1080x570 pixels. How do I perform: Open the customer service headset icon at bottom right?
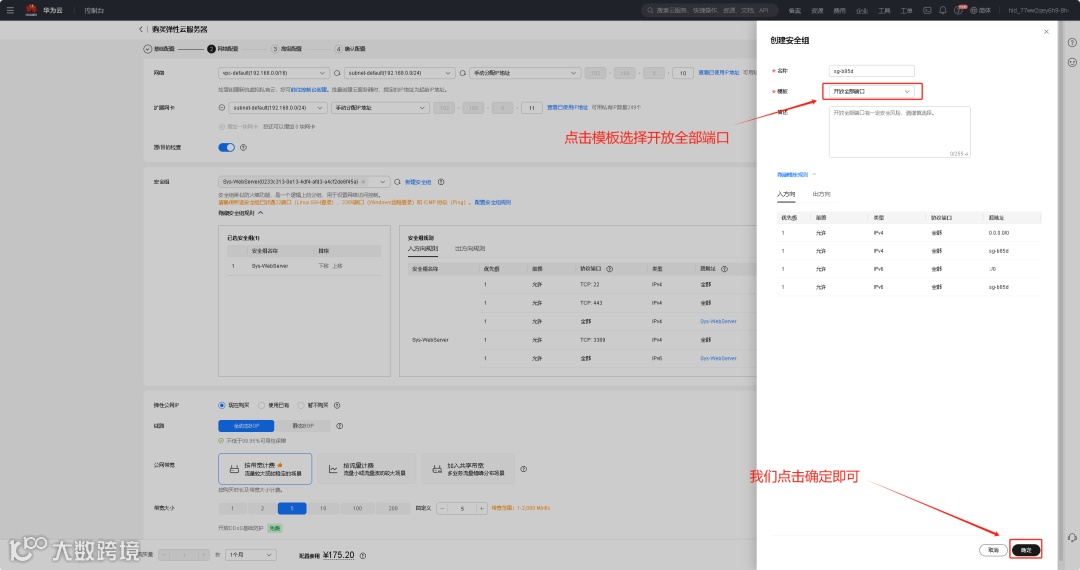point(1072,538)
